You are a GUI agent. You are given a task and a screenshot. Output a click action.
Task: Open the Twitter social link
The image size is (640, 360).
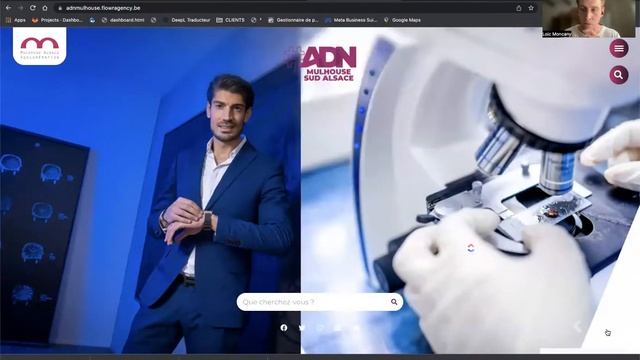coord(302,328)
